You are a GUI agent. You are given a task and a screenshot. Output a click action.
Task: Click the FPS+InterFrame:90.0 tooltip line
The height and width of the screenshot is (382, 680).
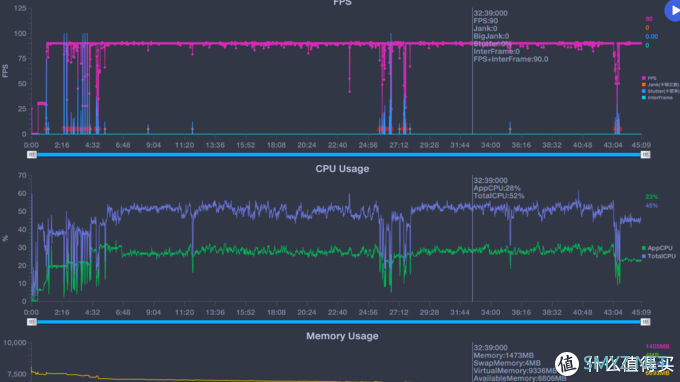511,59
